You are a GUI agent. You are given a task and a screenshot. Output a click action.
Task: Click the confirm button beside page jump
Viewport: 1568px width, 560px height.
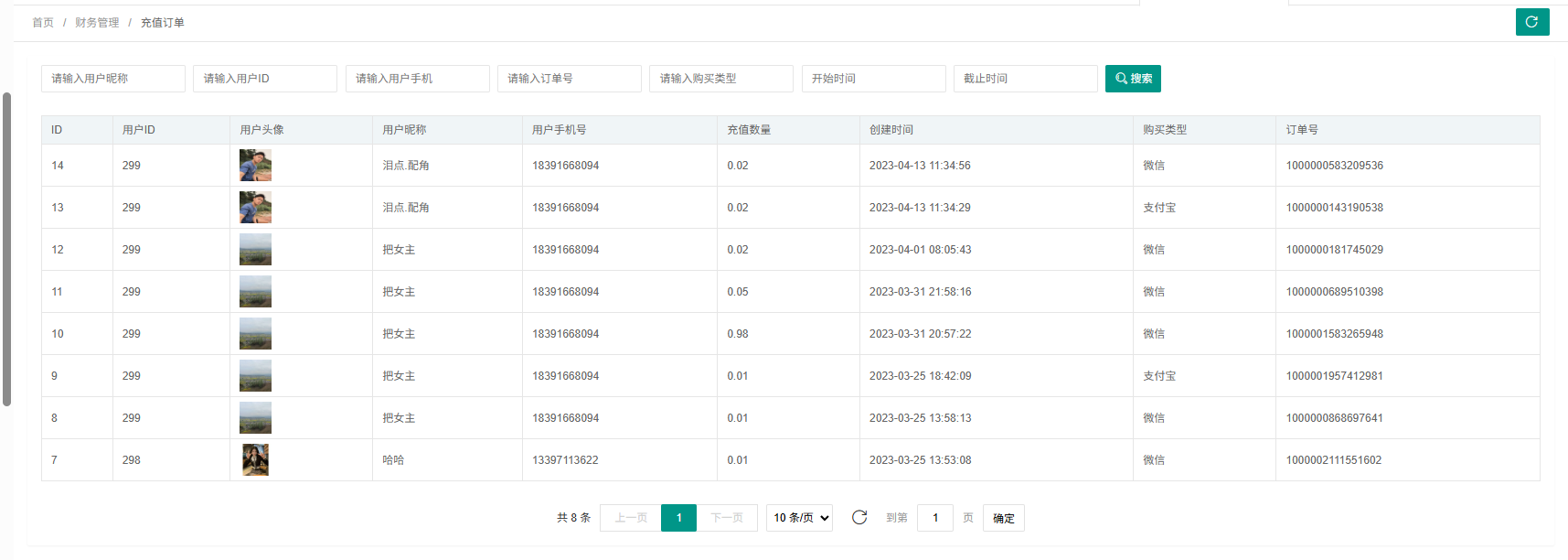tap(1004, 518)
